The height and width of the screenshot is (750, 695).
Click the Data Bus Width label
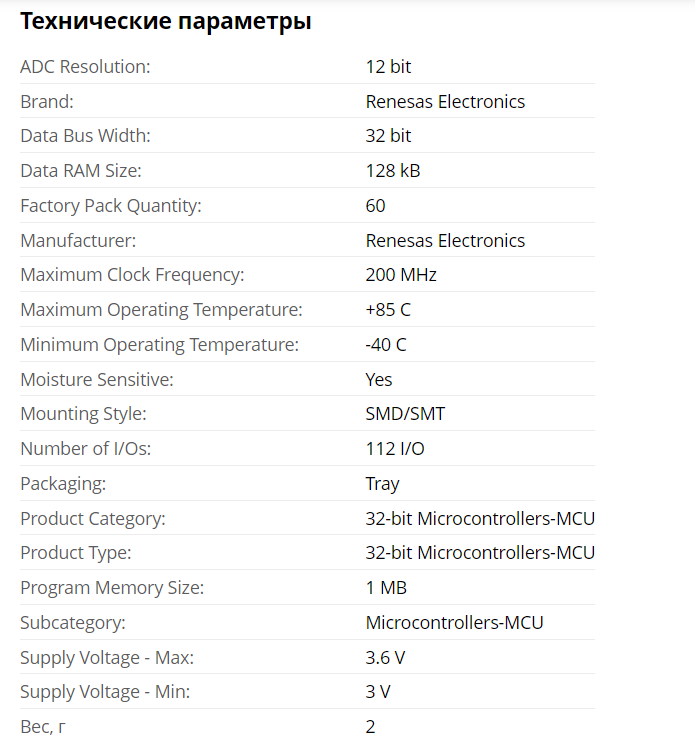pos(85,136)
